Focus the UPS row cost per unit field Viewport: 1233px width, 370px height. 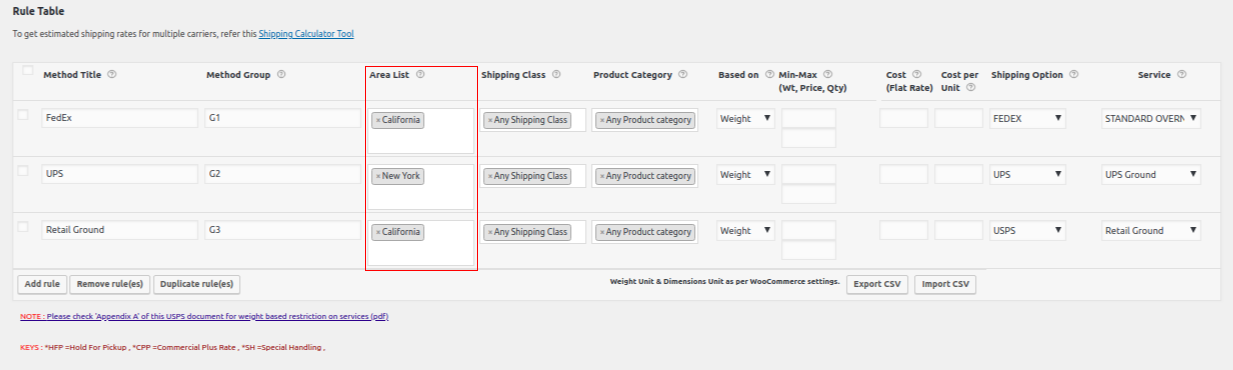point(959,174)
